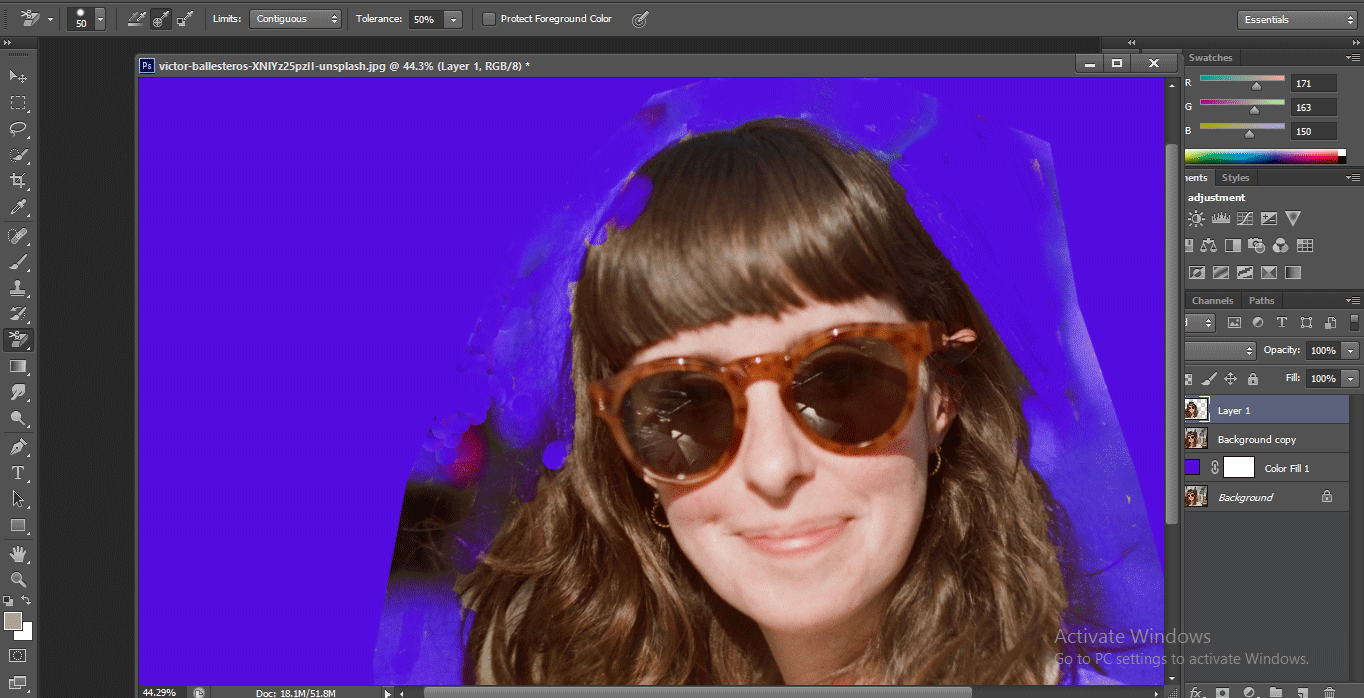Toggle Sampling: Background Swatch option
The width and height of the screenshot is (1364, 698).
click(184, 19)
